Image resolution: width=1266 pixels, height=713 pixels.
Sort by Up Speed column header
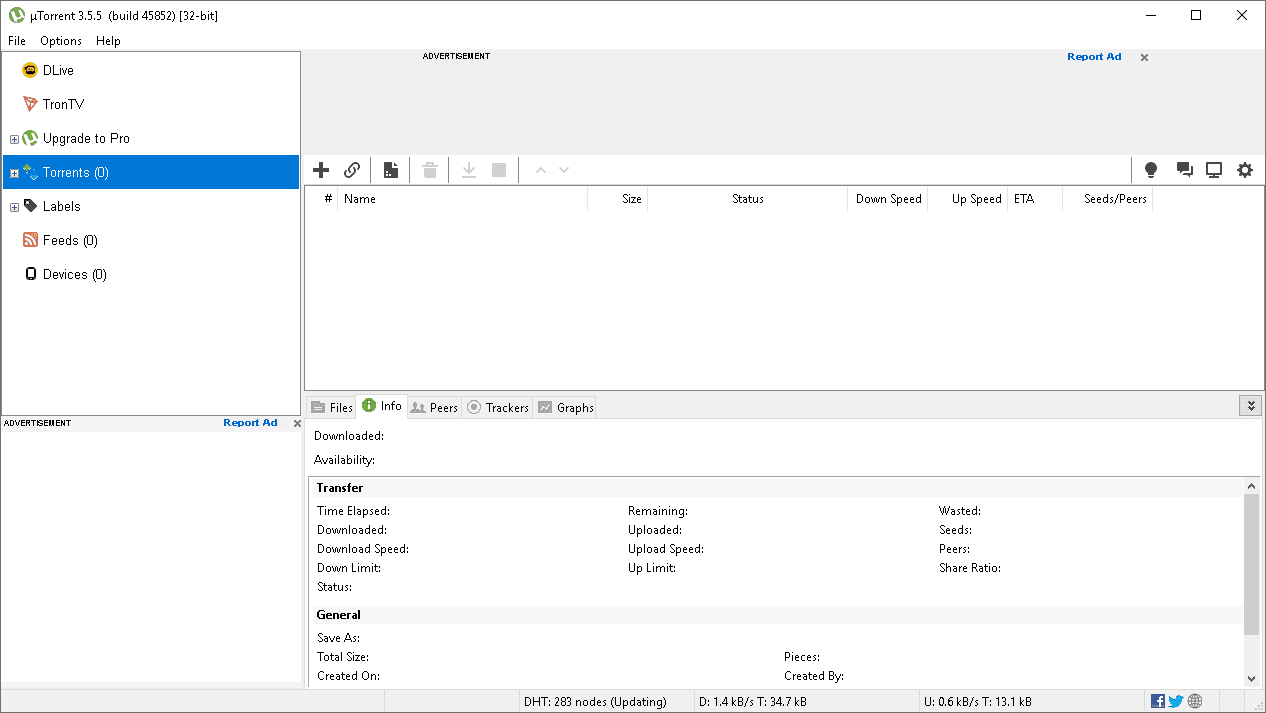pyautogui.click(x=967, y=199)
